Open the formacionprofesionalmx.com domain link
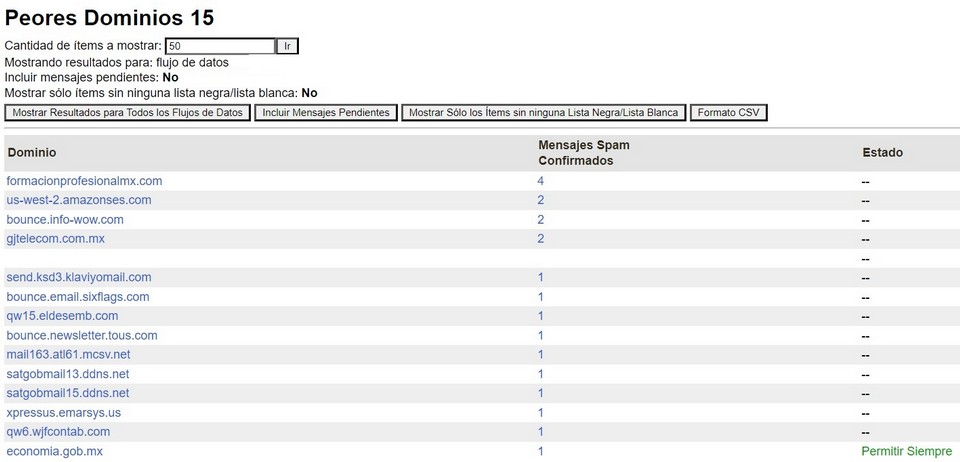The image size is (960, 462). 84,181
